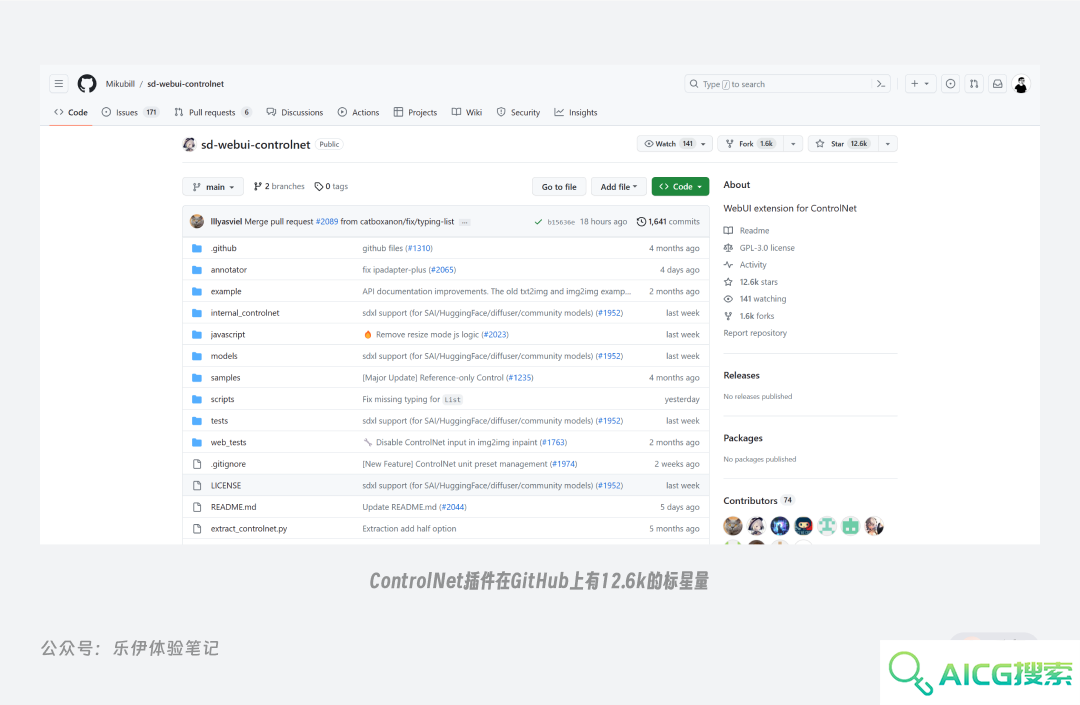Image resolution: width=1080 pixels, height=705 pixels.
Task: Open the Projects tab
Action: pyautogui.click(x=415, y=112)
